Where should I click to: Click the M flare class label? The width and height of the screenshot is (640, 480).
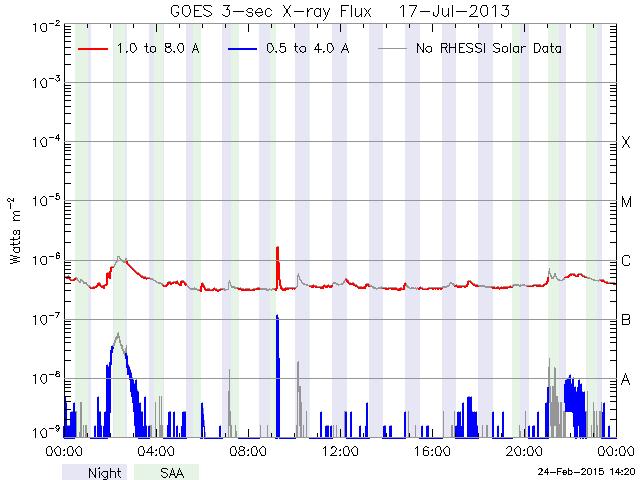tap(626, 202)
